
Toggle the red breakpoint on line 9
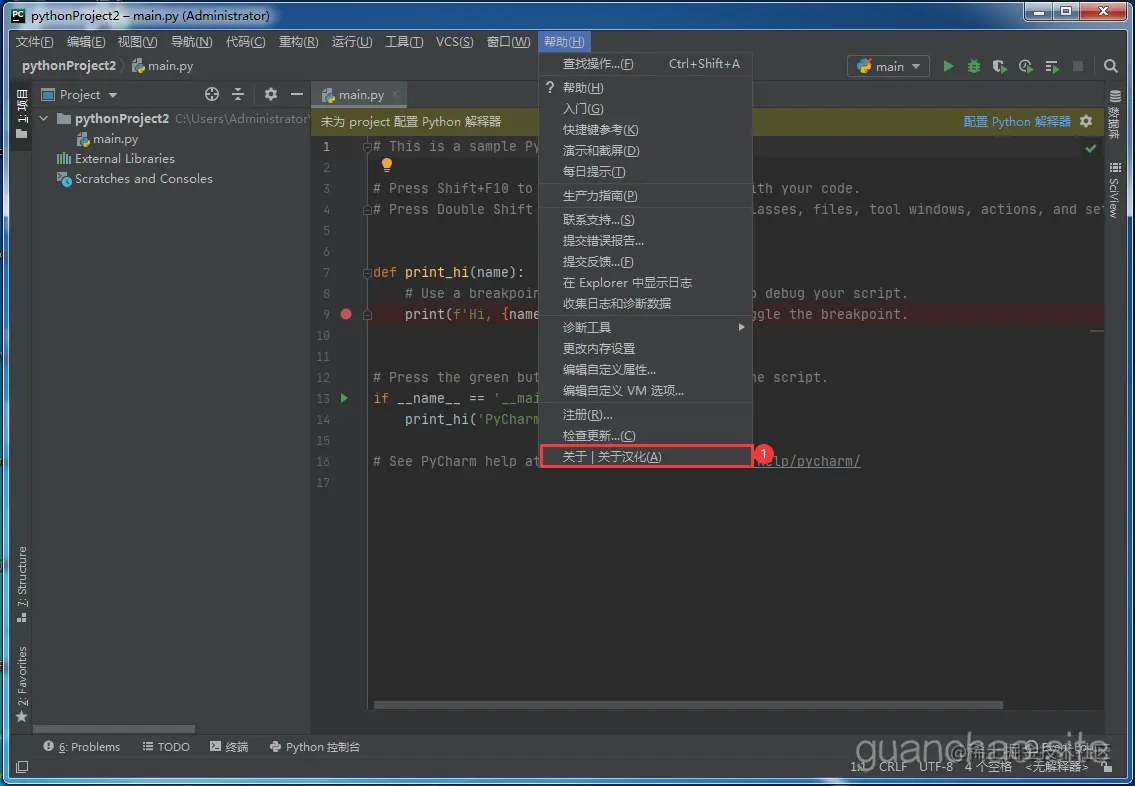pyautogui.click(x=346, y=314)
